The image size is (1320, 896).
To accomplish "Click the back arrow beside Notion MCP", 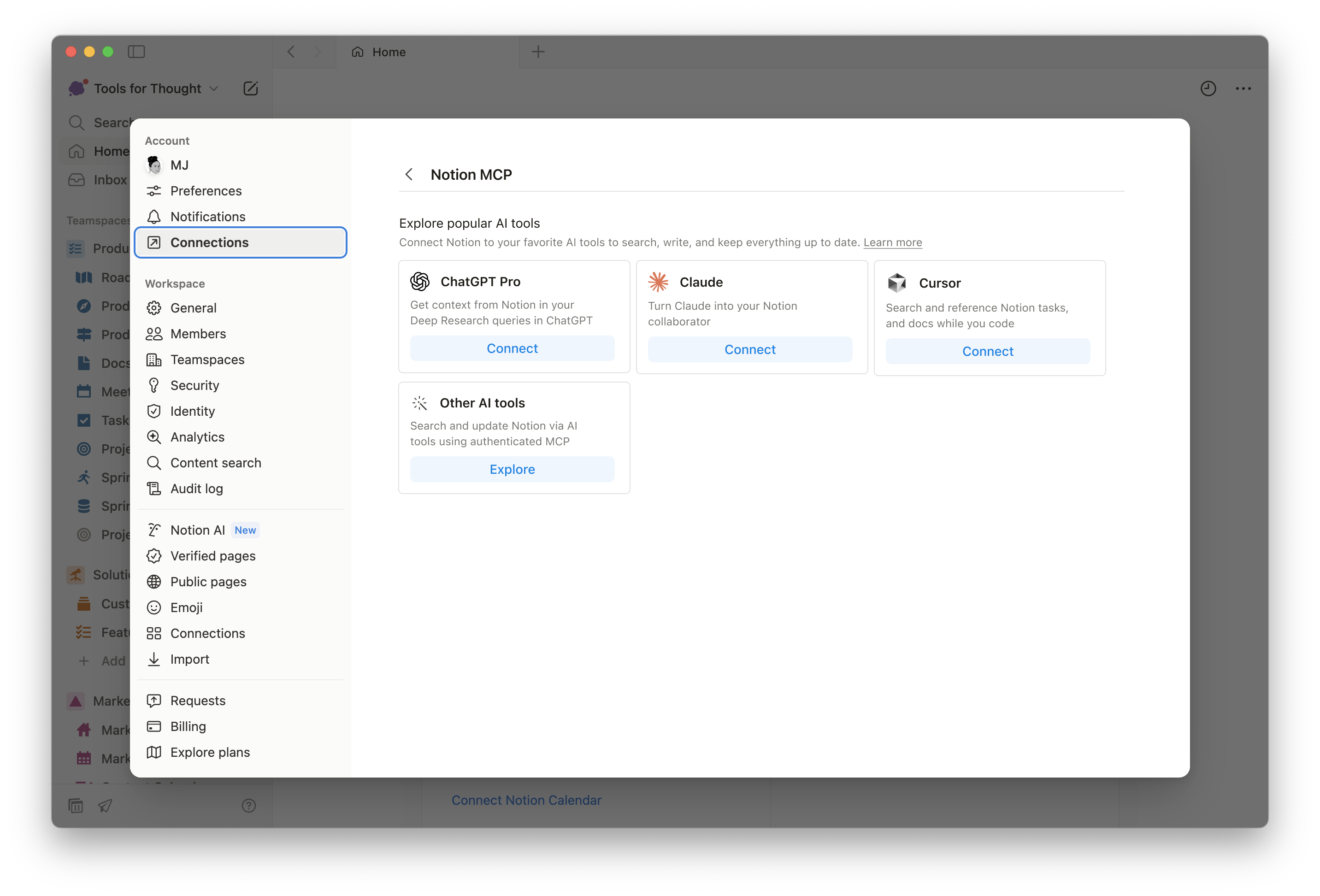I will click(409, 174).
